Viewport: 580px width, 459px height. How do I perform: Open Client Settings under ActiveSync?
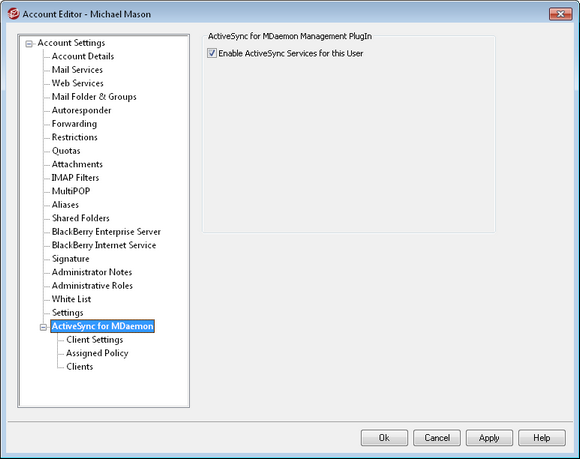[95, 340]
